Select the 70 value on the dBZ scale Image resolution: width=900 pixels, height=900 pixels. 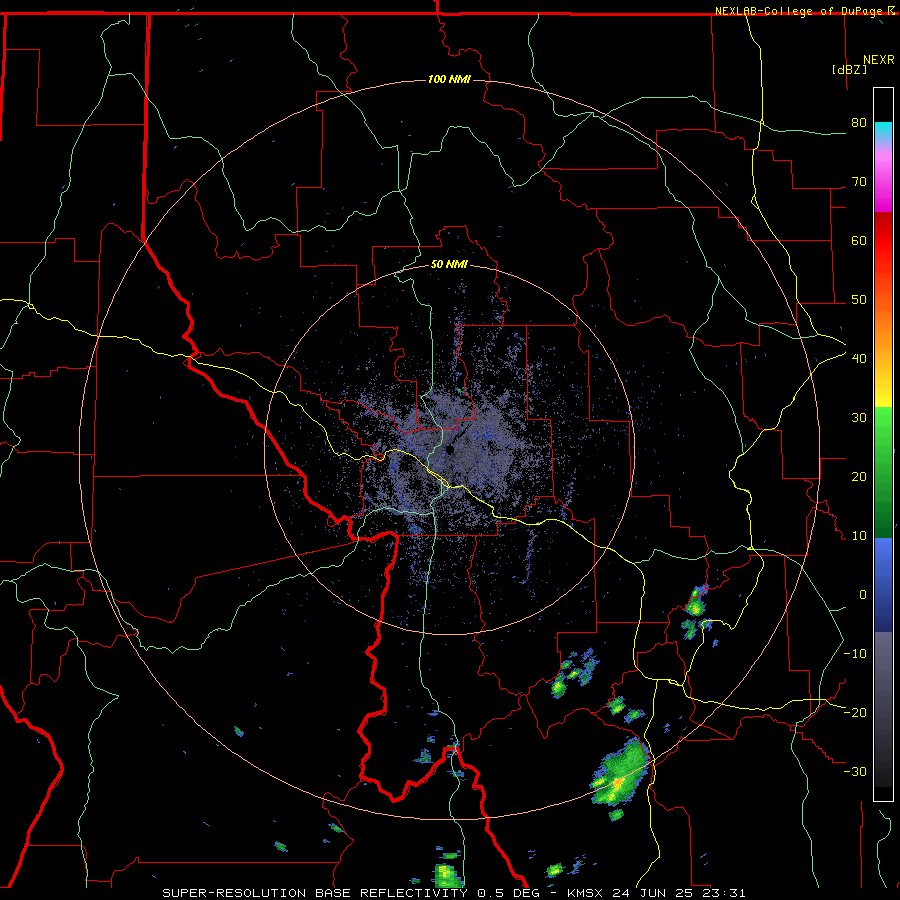[x=859, y=181]
